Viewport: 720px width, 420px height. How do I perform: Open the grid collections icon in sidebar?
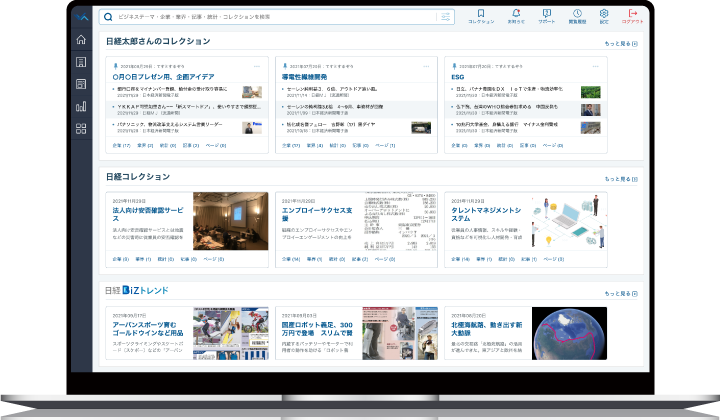pyautogui.click(x=81, y=129)
